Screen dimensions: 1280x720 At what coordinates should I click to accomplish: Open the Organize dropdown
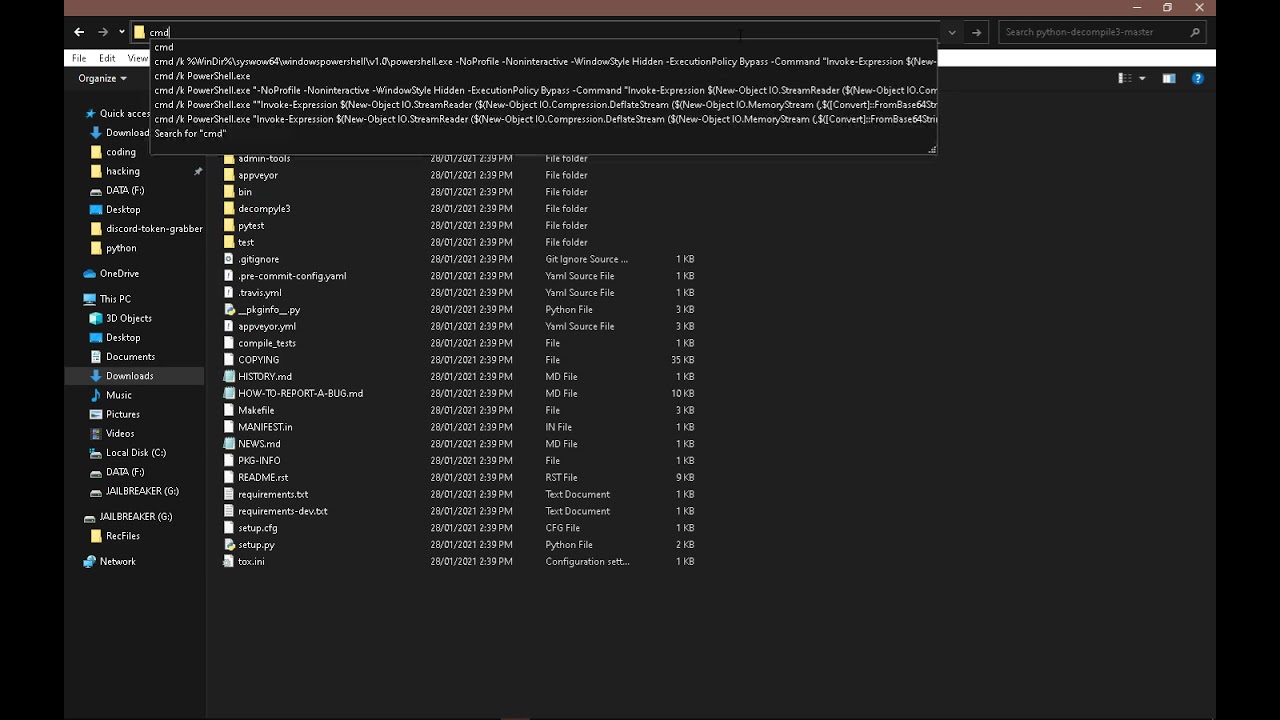click(x=102, y=78)
